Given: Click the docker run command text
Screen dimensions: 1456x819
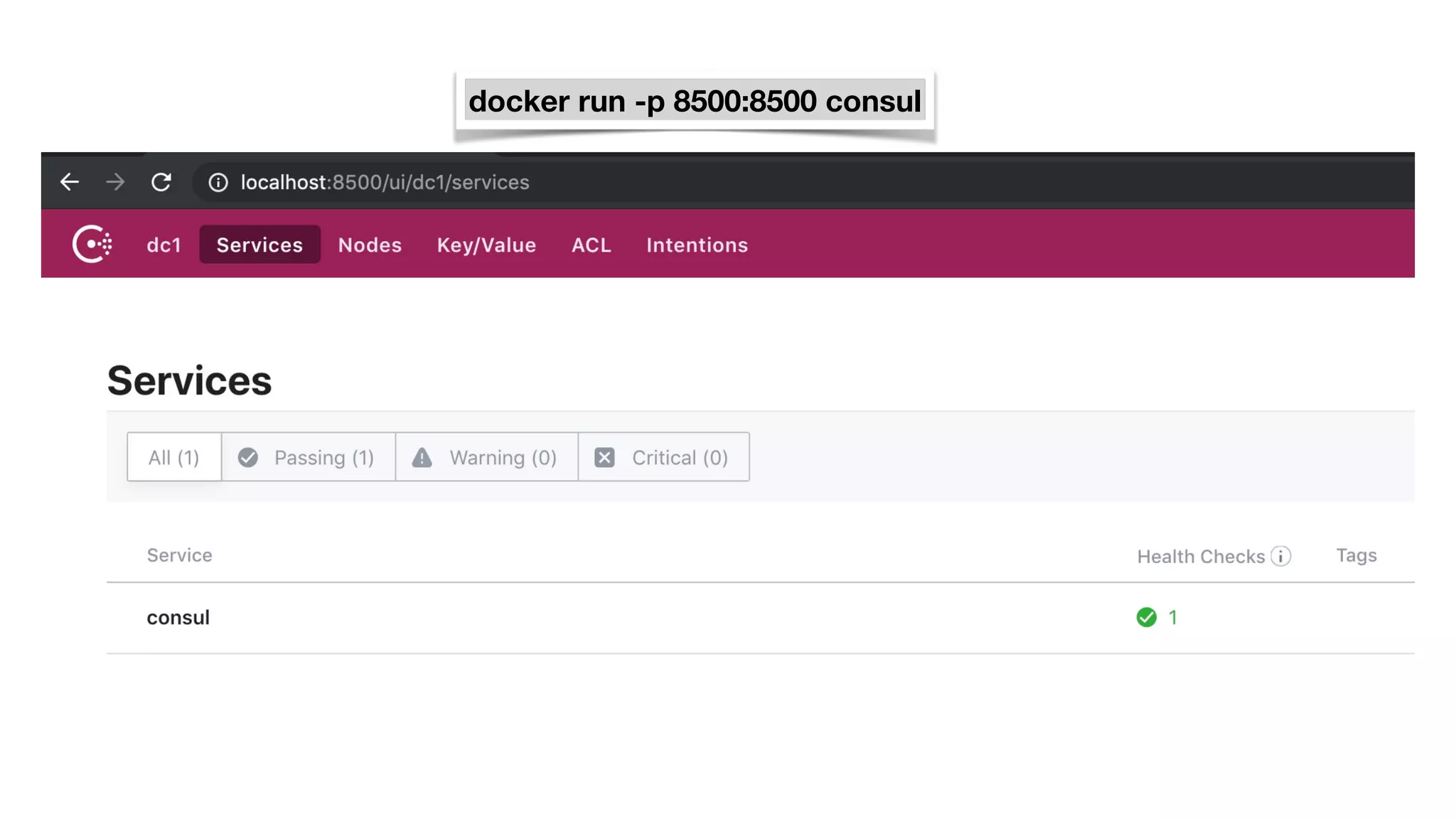Looking at the screenshot, I should click(695, 101).
